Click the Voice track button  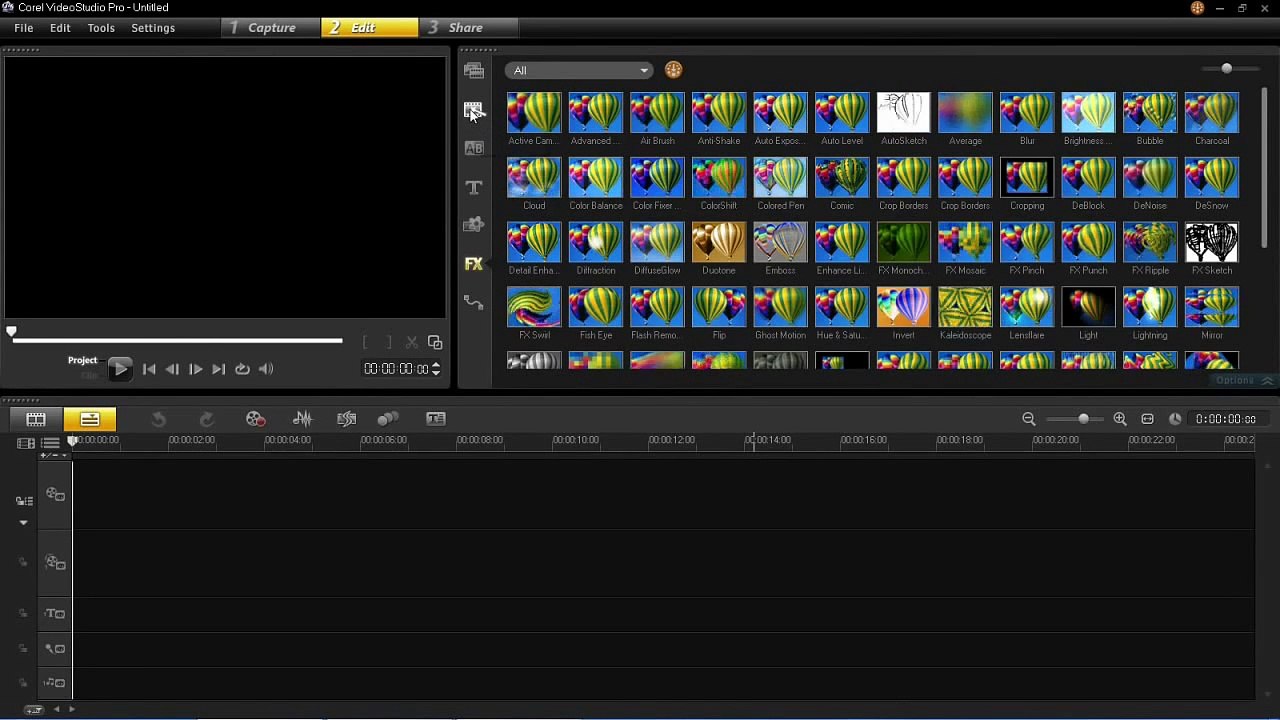pyautogui.click(x=56, y=648)
